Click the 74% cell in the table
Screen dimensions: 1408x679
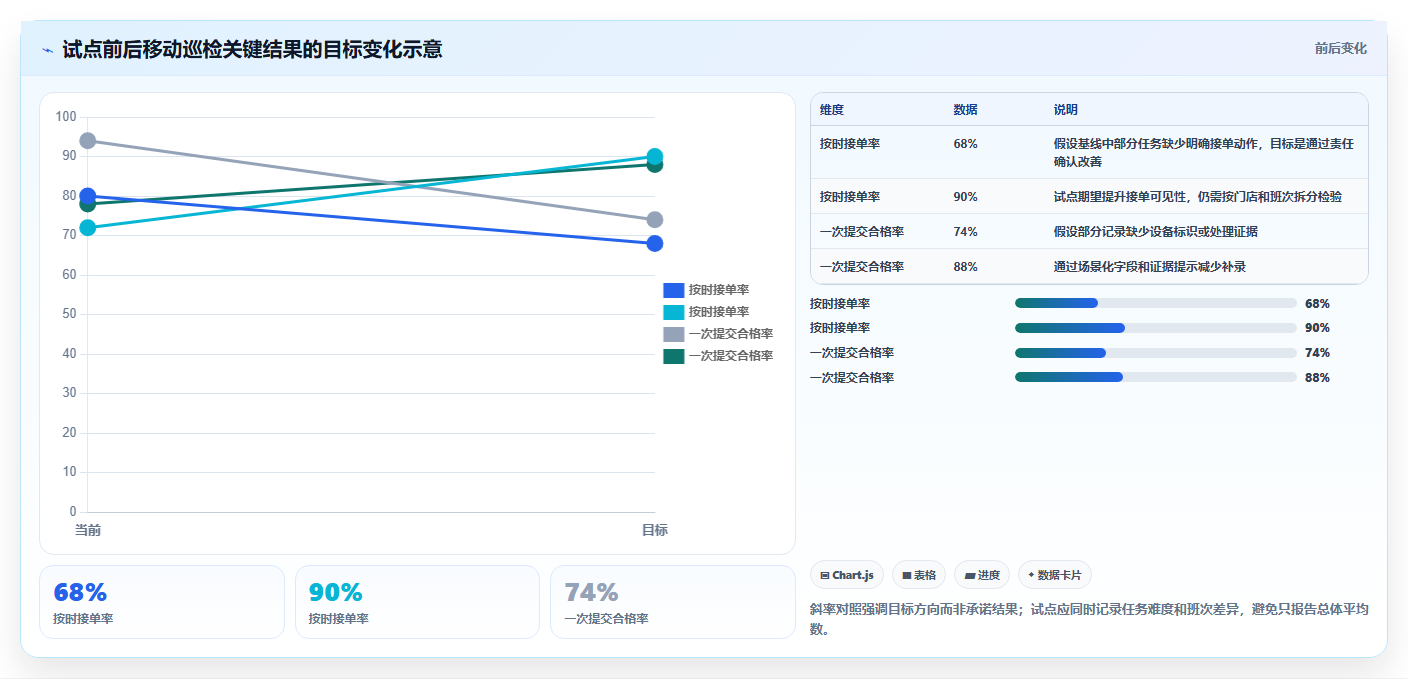click(966, 232)
